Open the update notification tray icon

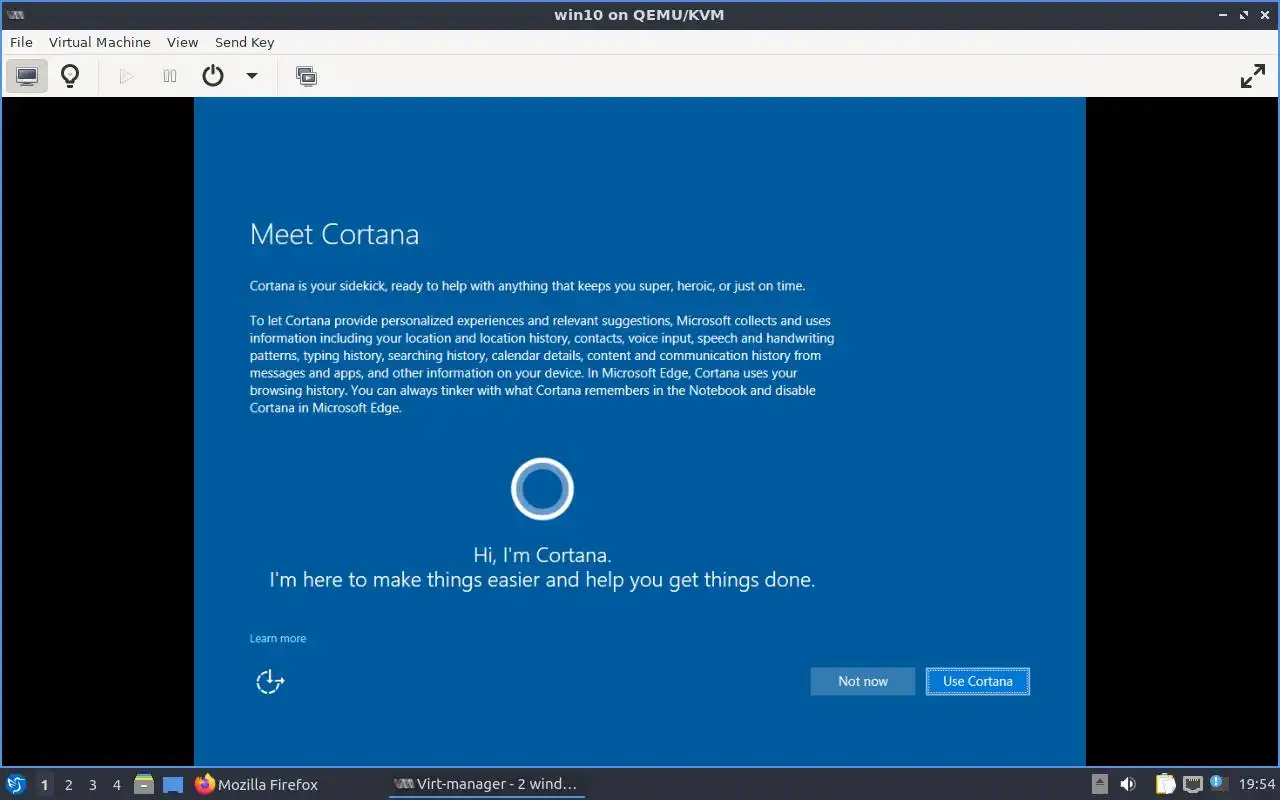[1218, 783]
